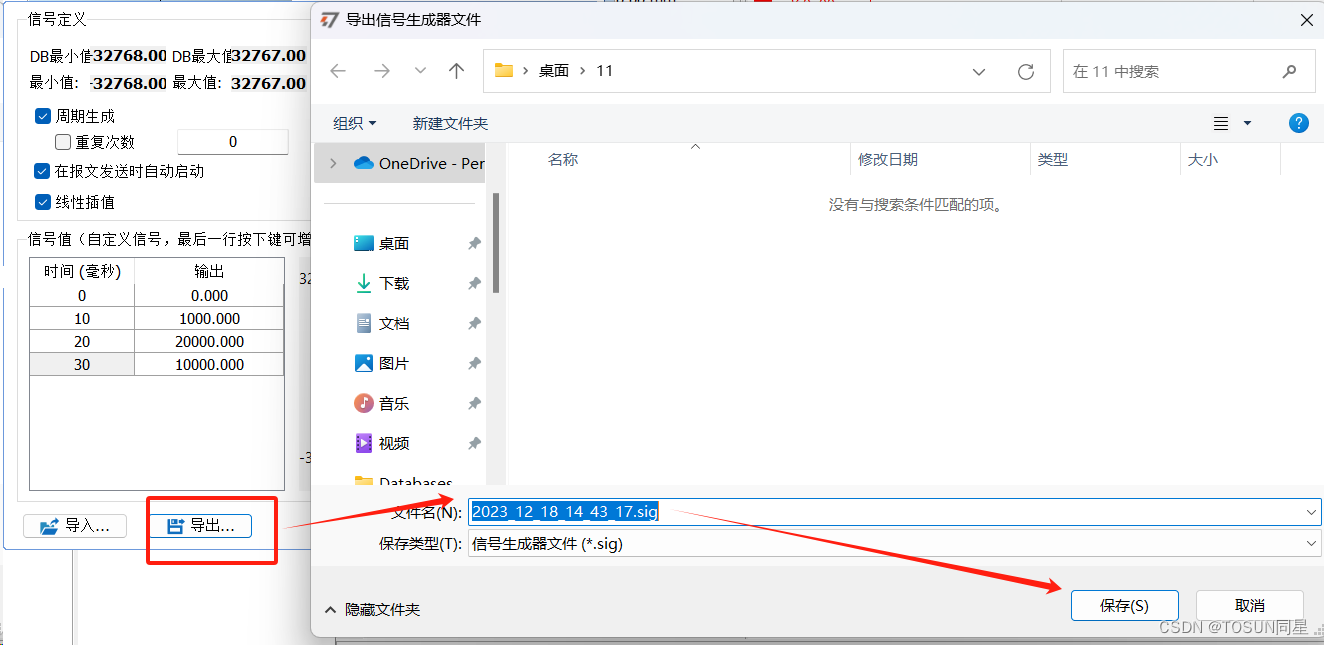Toggle 在报文发送时自动启动 checkbox
1324x645 pixels.
click(43, 171)
